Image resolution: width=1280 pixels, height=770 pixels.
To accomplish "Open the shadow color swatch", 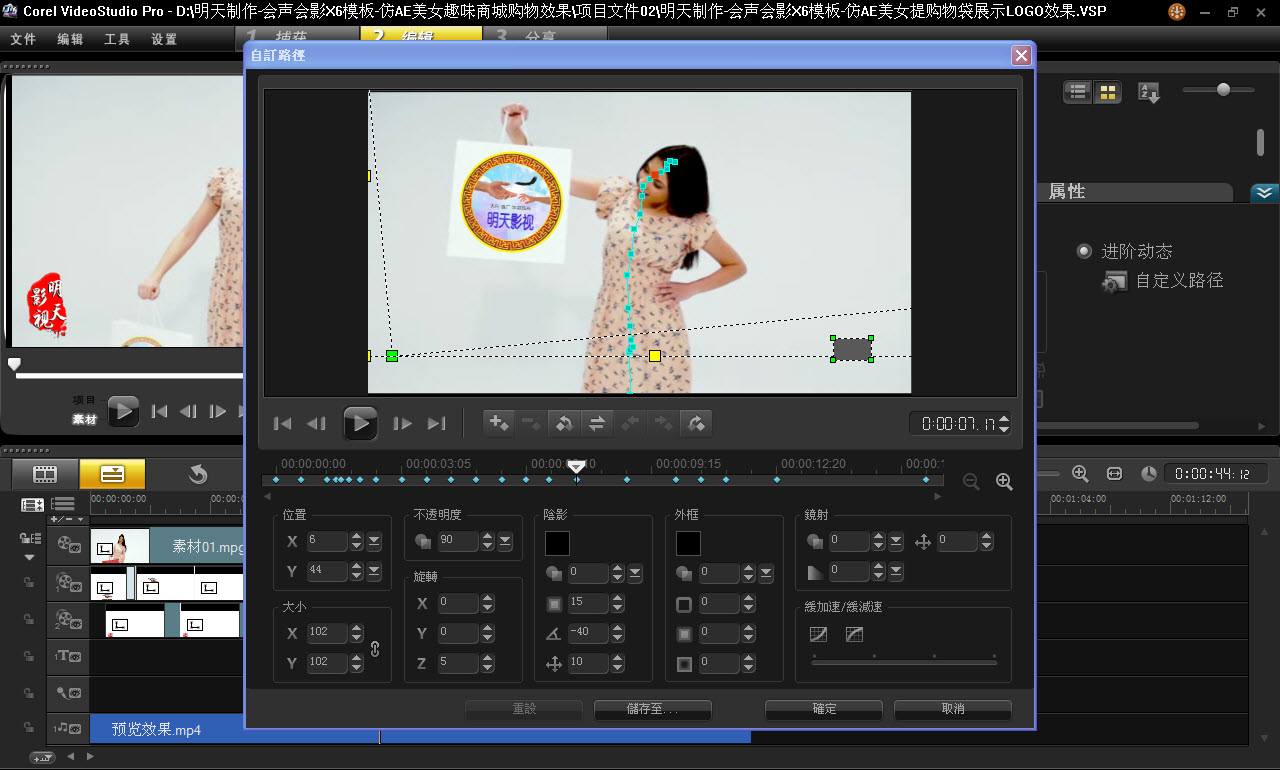I will pyautogui.click(x=557, y=543).
